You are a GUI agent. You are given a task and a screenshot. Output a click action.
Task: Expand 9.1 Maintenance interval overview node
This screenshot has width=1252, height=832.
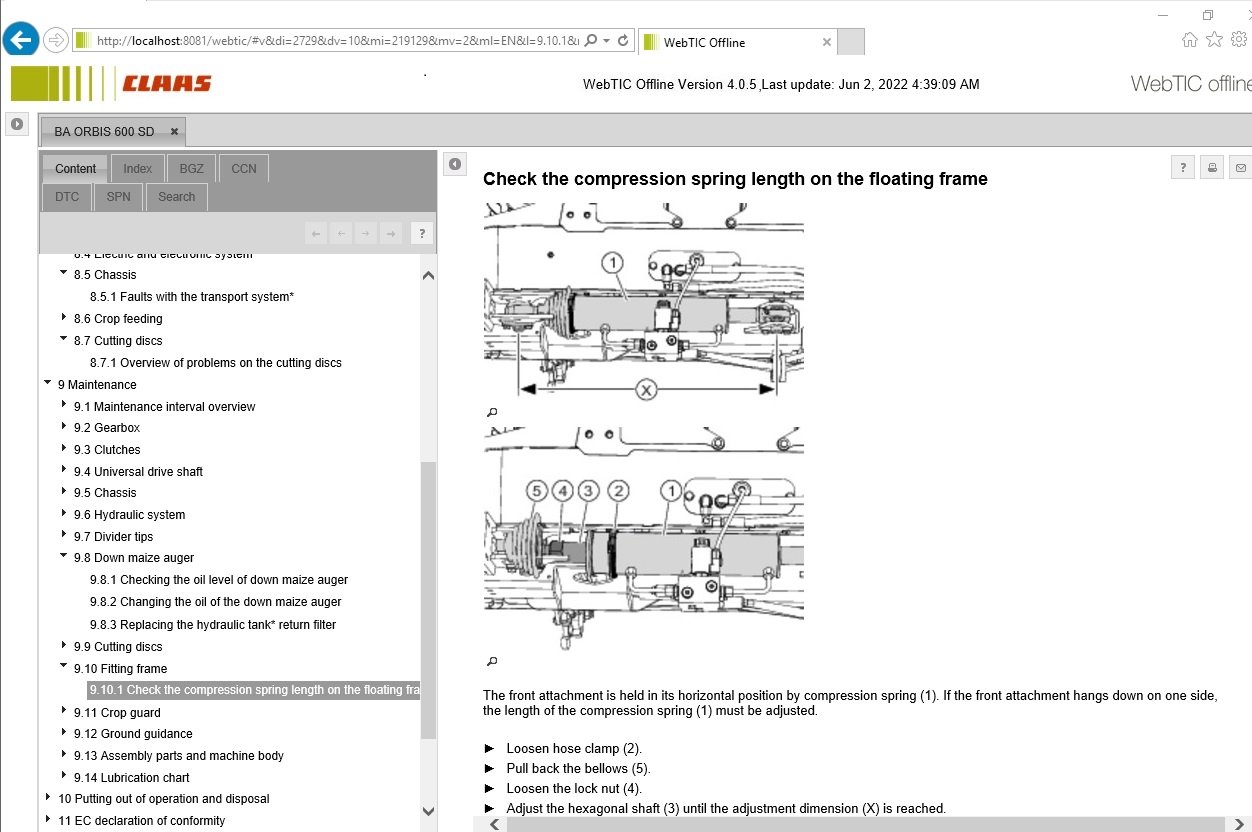(x=64, y=405)
